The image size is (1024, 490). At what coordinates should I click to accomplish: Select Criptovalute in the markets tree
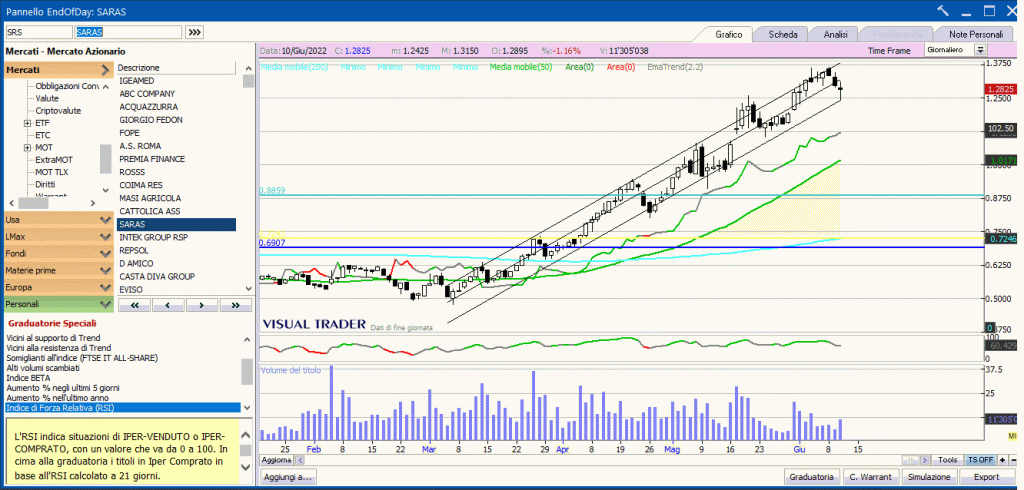pos(58,111)
